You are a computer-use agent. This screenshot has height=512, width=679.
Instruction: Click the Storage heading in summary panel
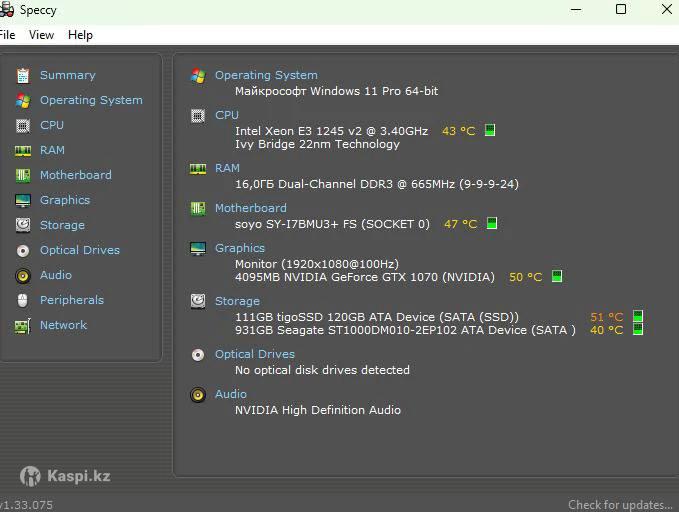click(237, 301)
